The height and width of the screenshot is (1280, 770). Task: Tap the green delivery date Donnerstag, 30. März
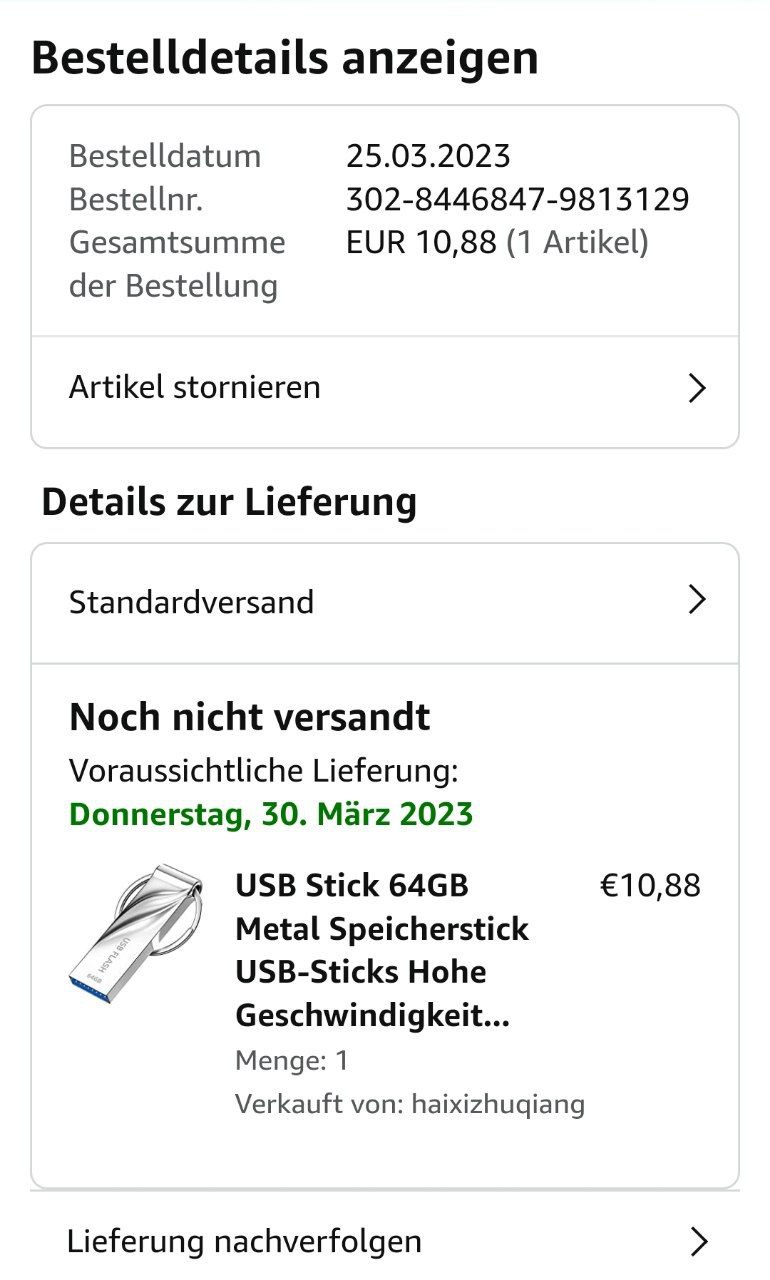coord(271,814)
